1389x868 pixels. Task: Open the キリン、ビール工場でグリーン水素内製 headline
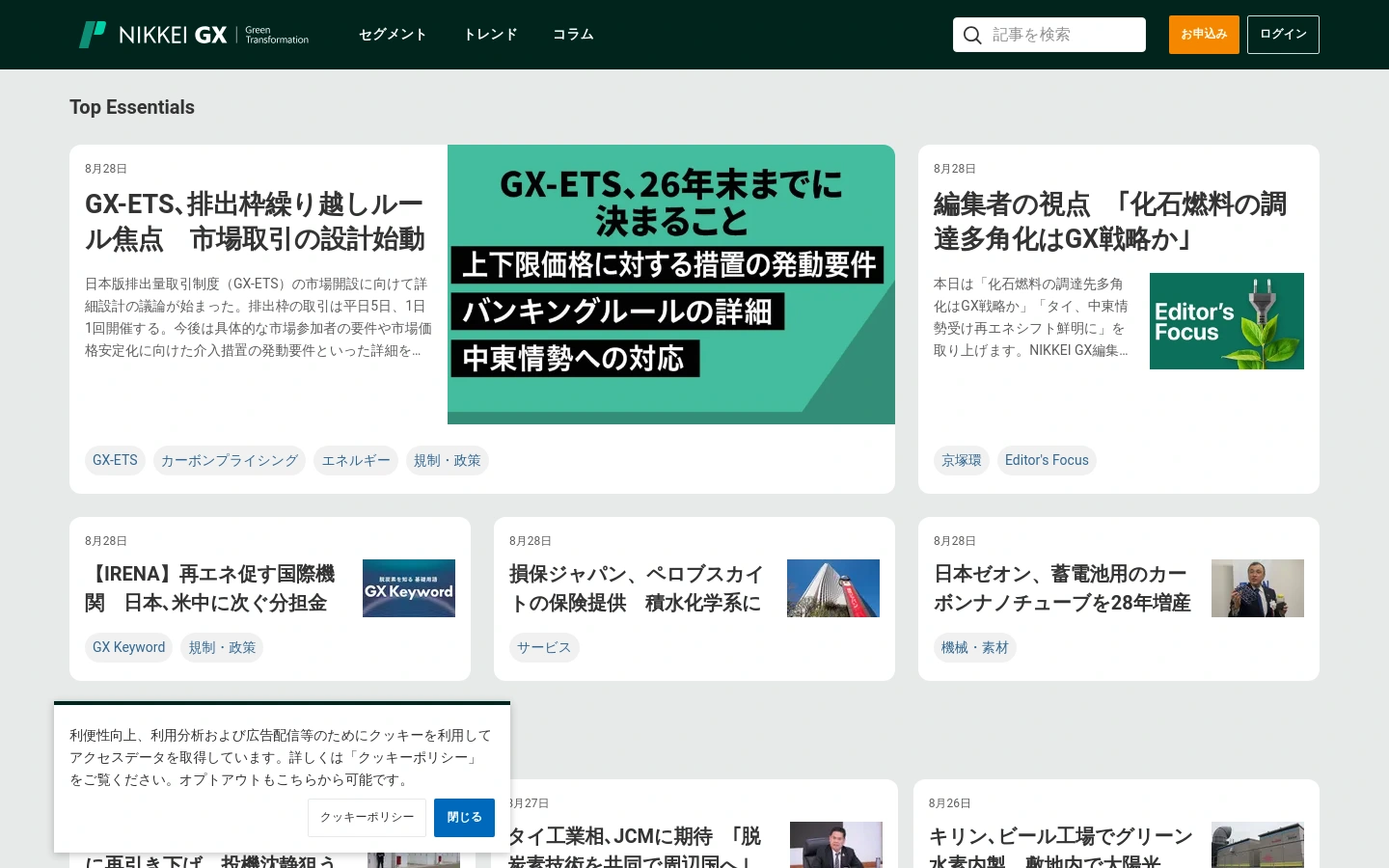pyautogui.click(x=1060, y=845)
